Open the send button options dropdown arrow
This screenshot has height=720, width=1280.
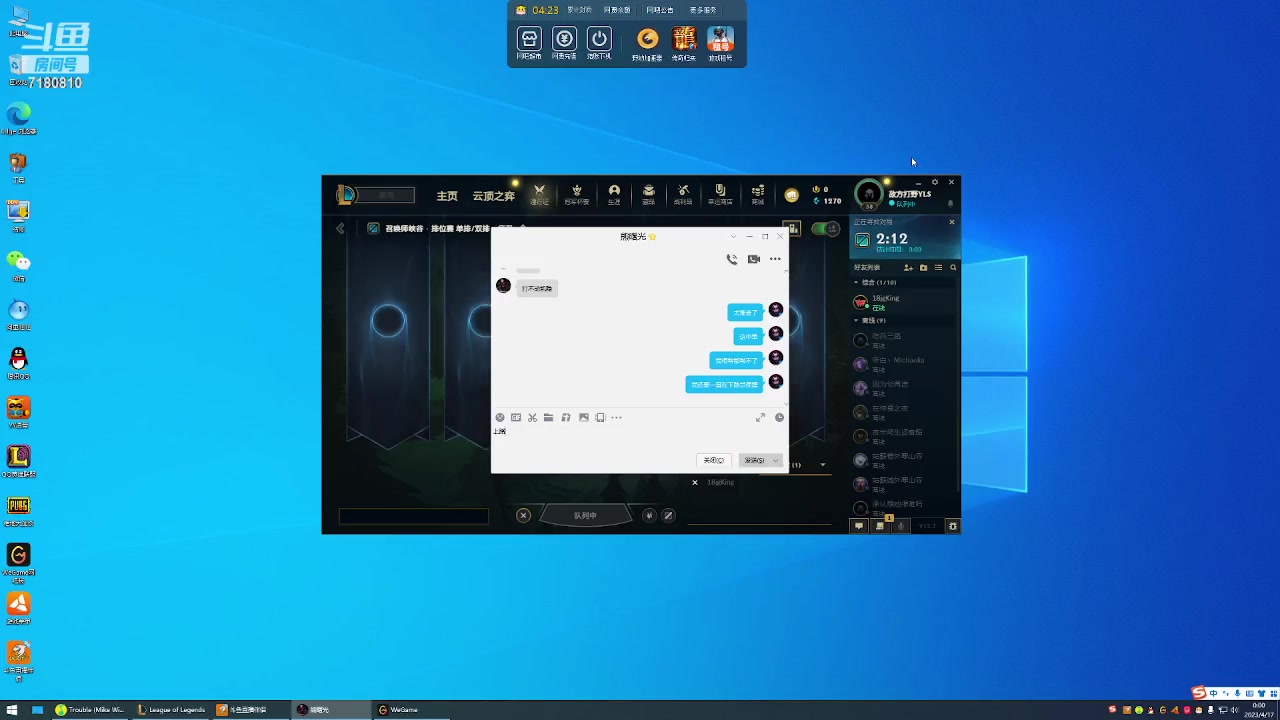coord(775,460)
